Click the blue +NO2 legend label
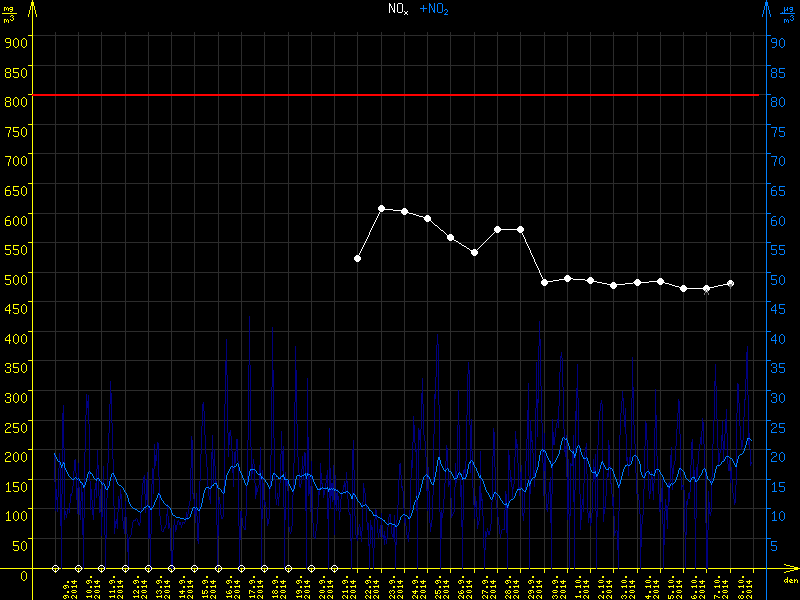Viewport: 800px width, 600px height. click(433, 9)
